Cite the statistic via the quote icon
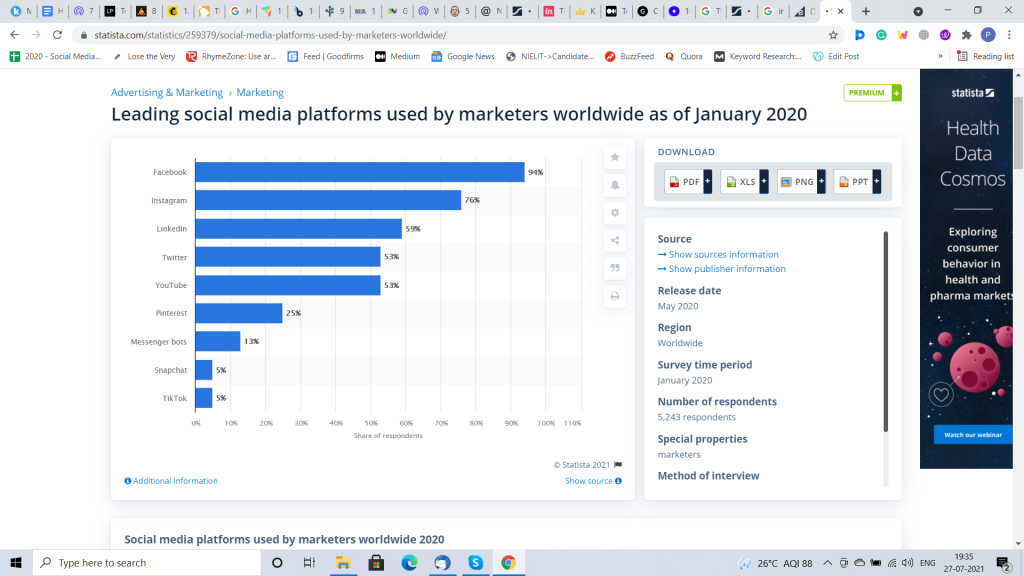Image resolution: width=1024 pixels, height=576 pixels. pos(615,269)
